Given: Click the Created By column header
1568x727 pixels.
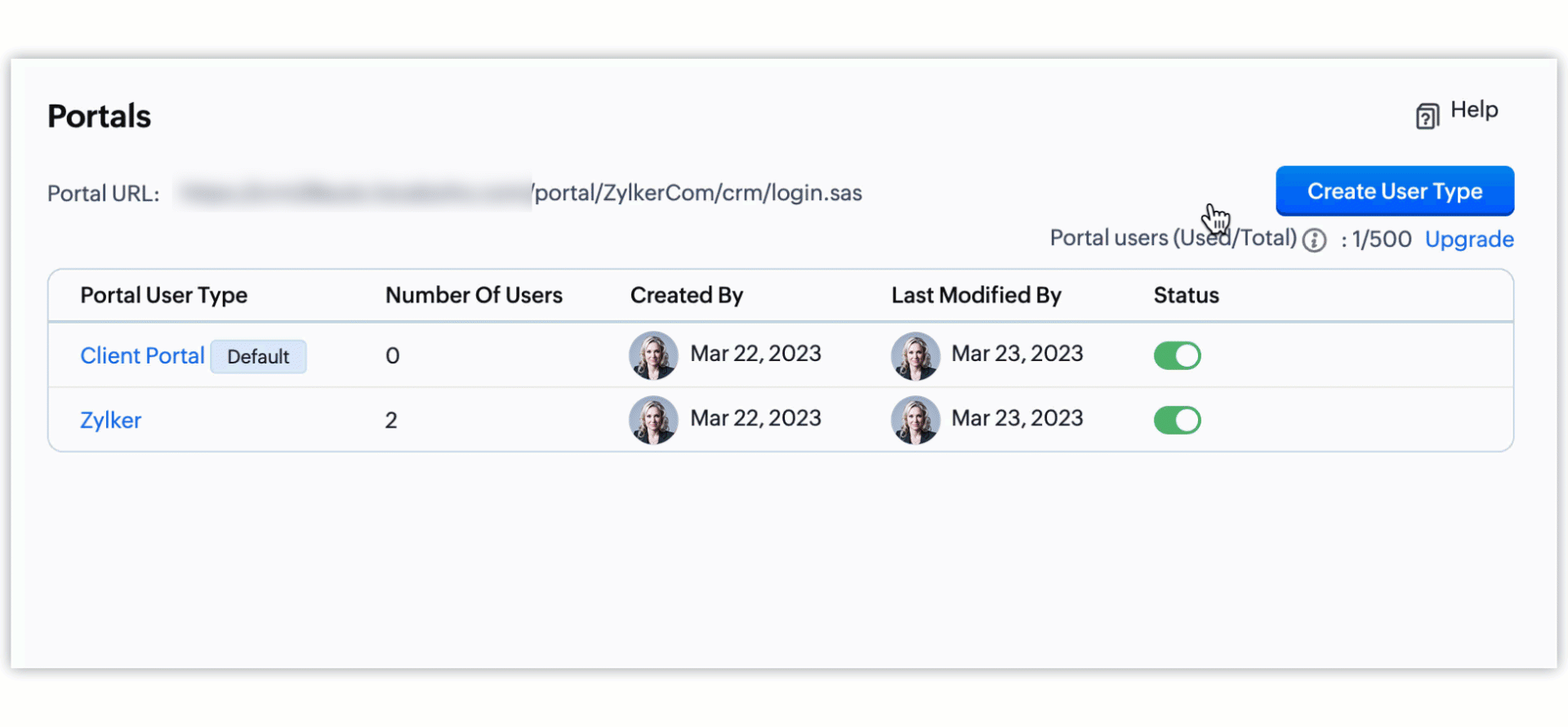Looking at the screenshot, I should 686,296.
